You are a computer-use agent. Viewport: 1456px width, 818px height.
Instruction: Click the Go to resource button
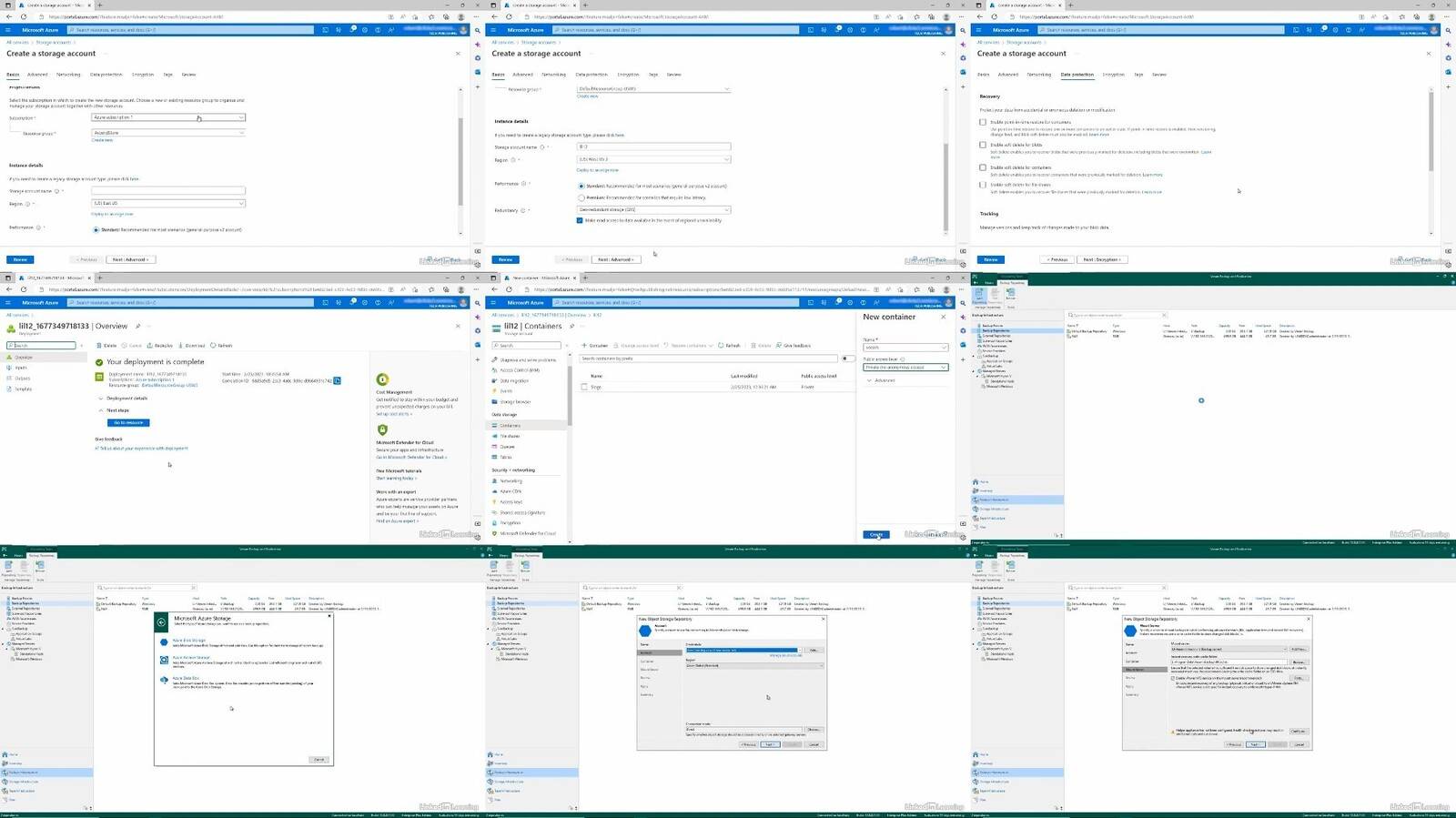[128, 423]
